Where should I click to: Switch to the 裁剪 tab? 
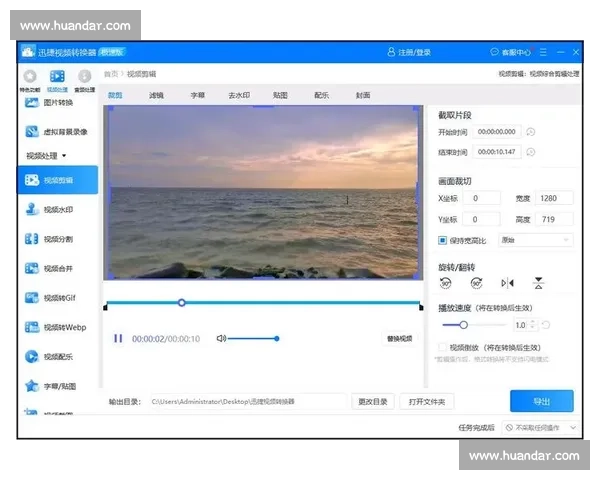115,95
